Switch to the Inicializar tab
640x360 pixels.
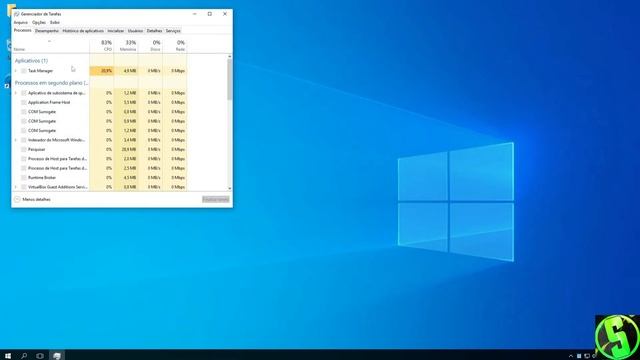[x=116, y=31]
